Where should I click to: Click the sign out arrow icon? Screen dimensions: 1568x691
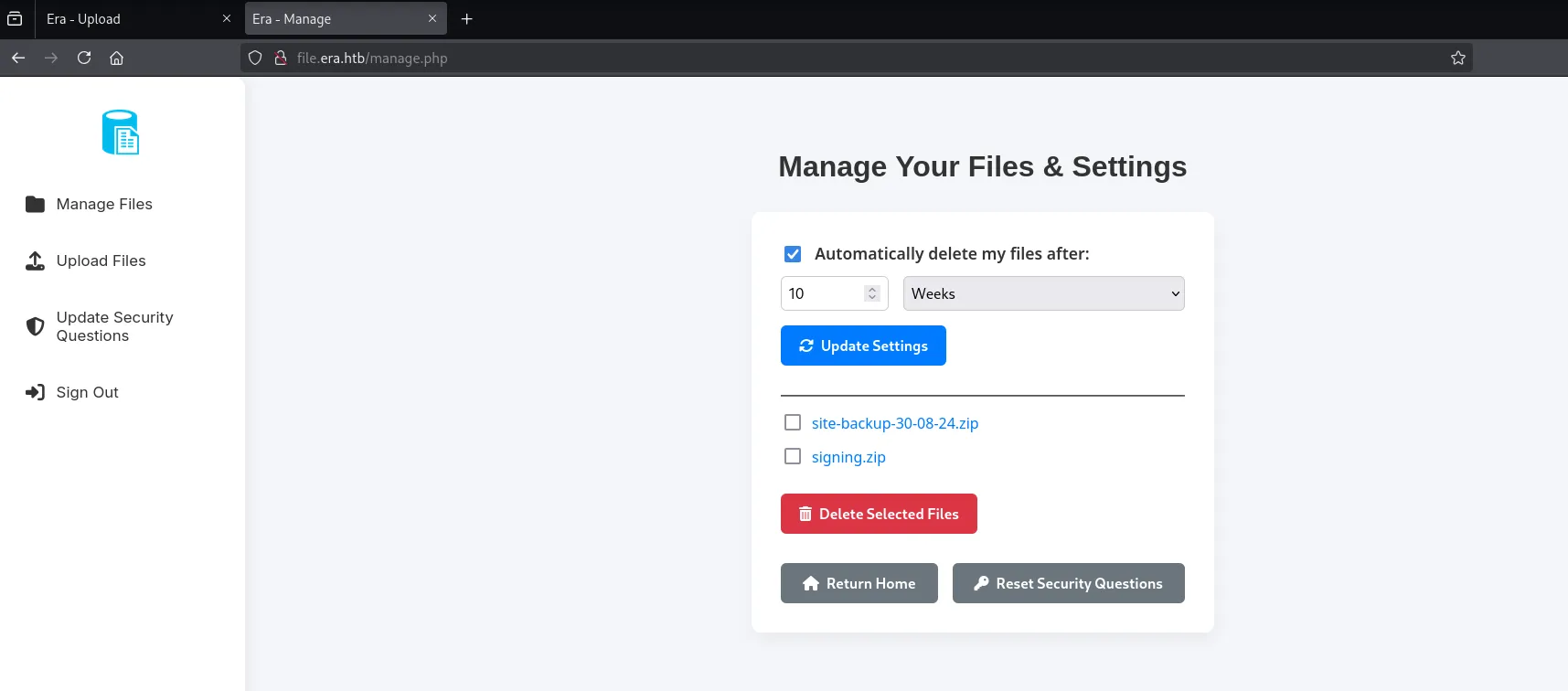coord(35,392)
